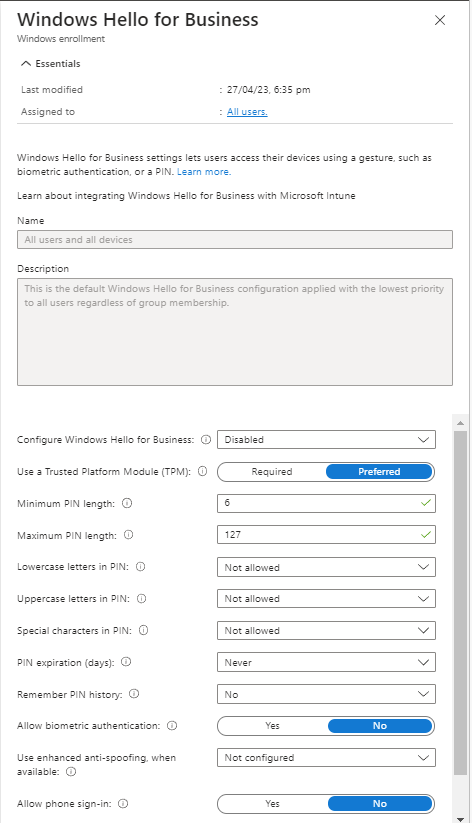The width and height of the screenshot is (472, 823).
Task: Expand Use enhanced anti-spoofing dropdown
Action: 326,757
